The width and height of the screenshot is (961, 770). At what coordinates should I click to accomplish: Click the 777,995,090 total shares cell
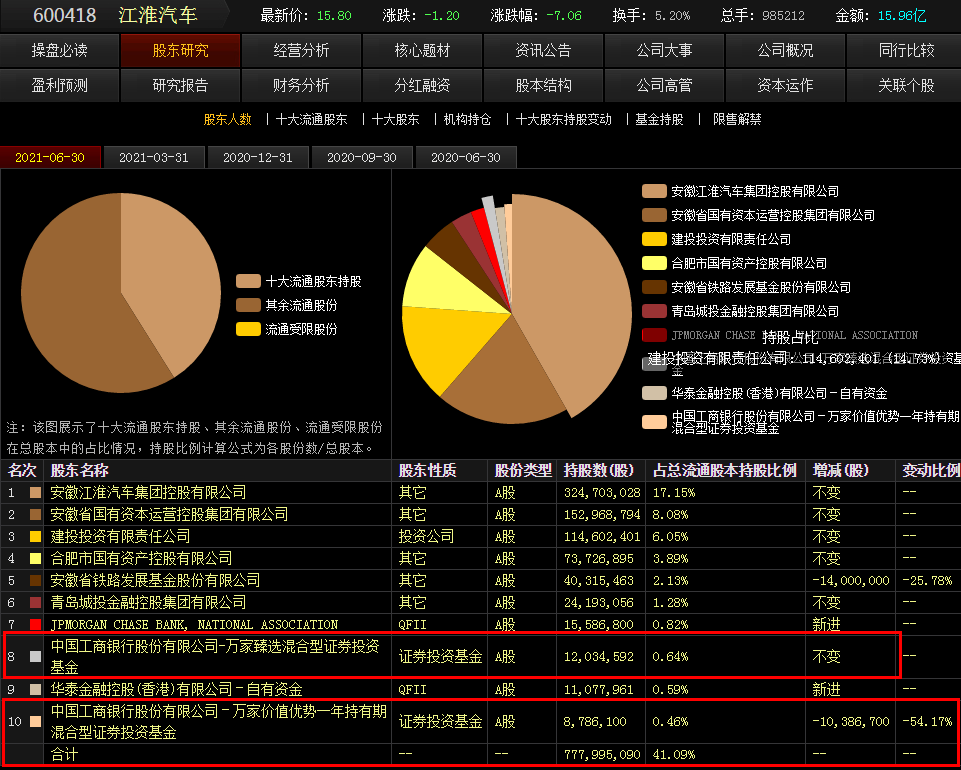[602, 755]
